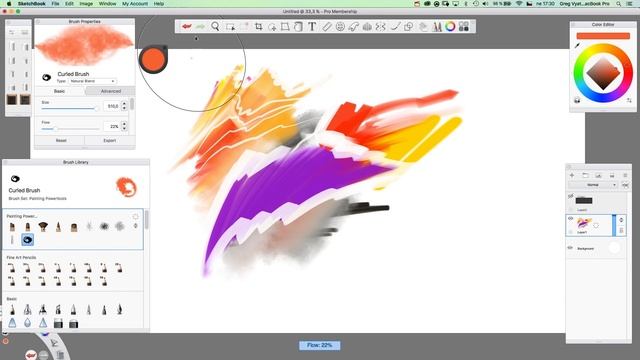Select the Ellipse guide tool
Screen dimensions: 640x360
coord(340,27)
